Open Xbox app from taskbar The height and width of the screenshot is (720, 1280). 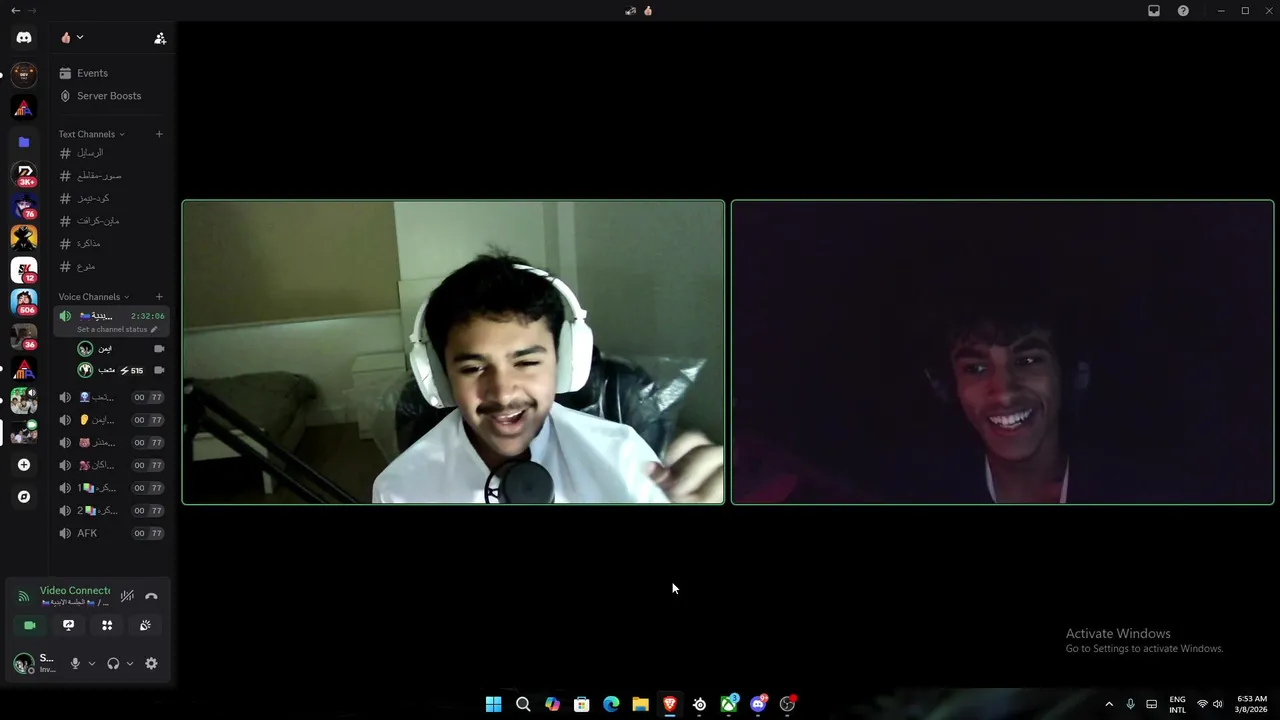(729, 704)
